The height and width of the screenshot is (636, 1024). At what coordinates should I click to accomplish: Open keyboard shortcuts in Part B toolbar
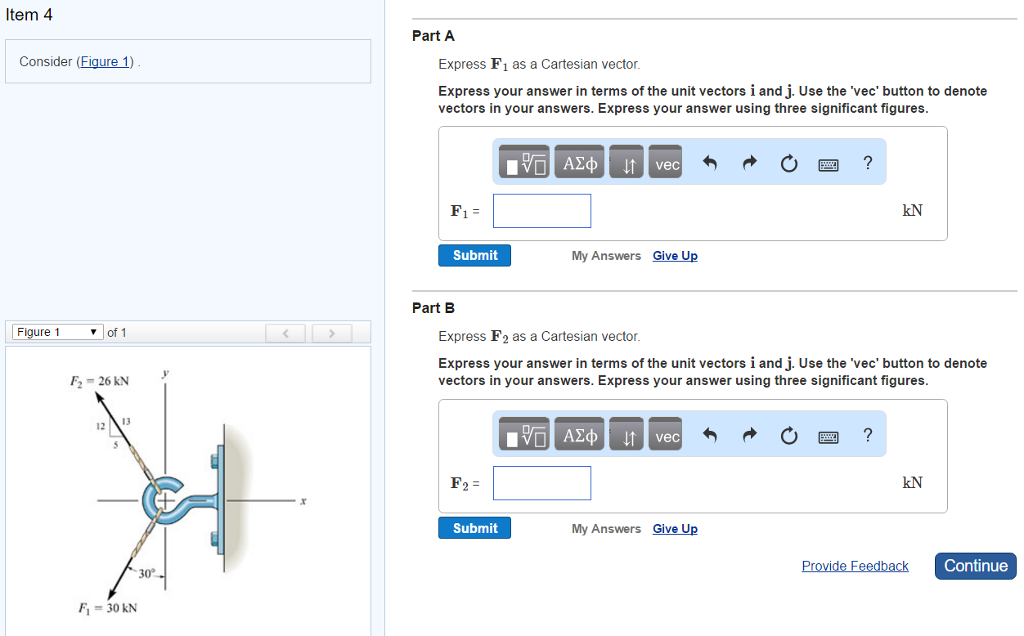828,437
